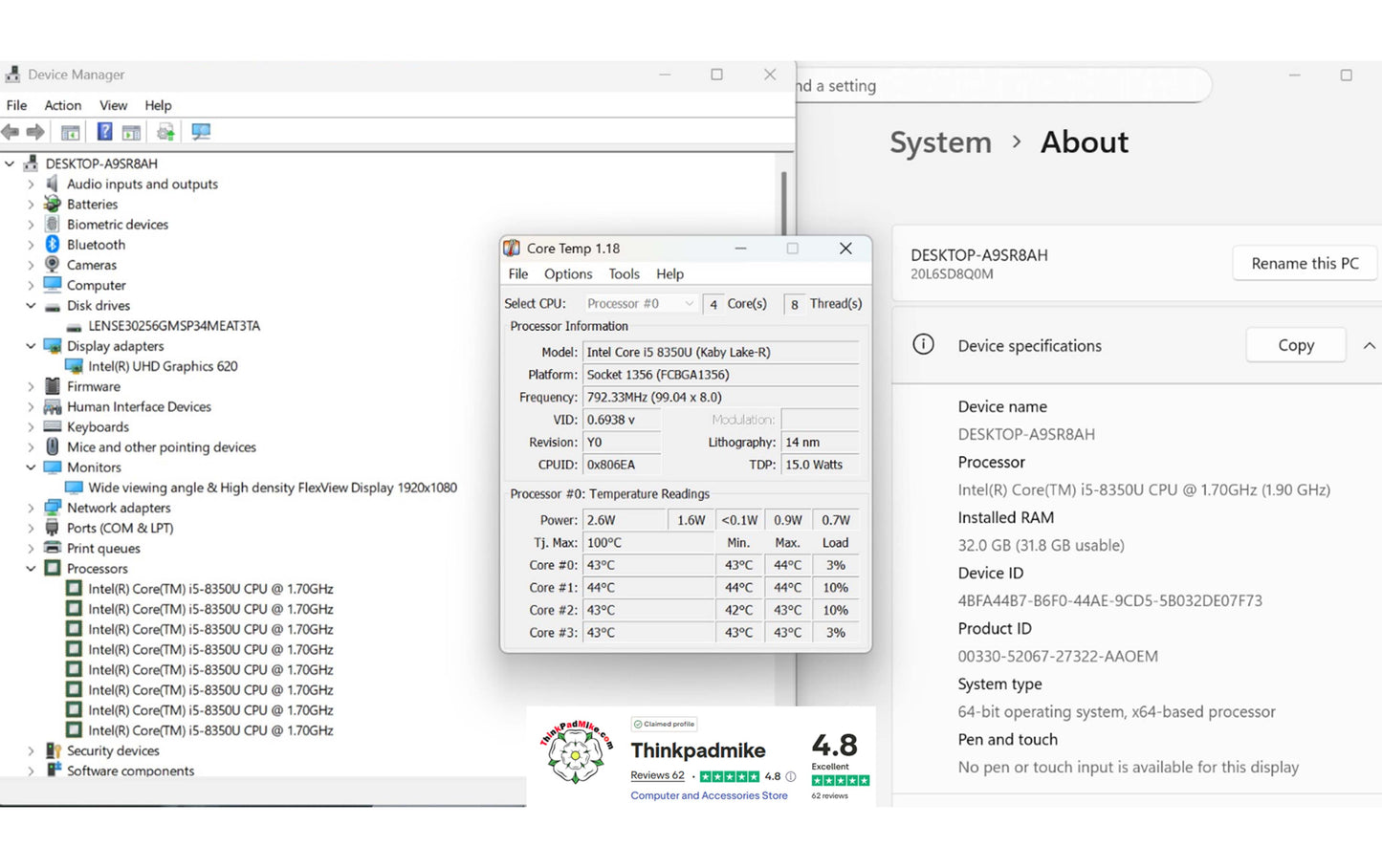
Task: Click the Tj. Max 100°C value
Action: click(x=648, y=542)
